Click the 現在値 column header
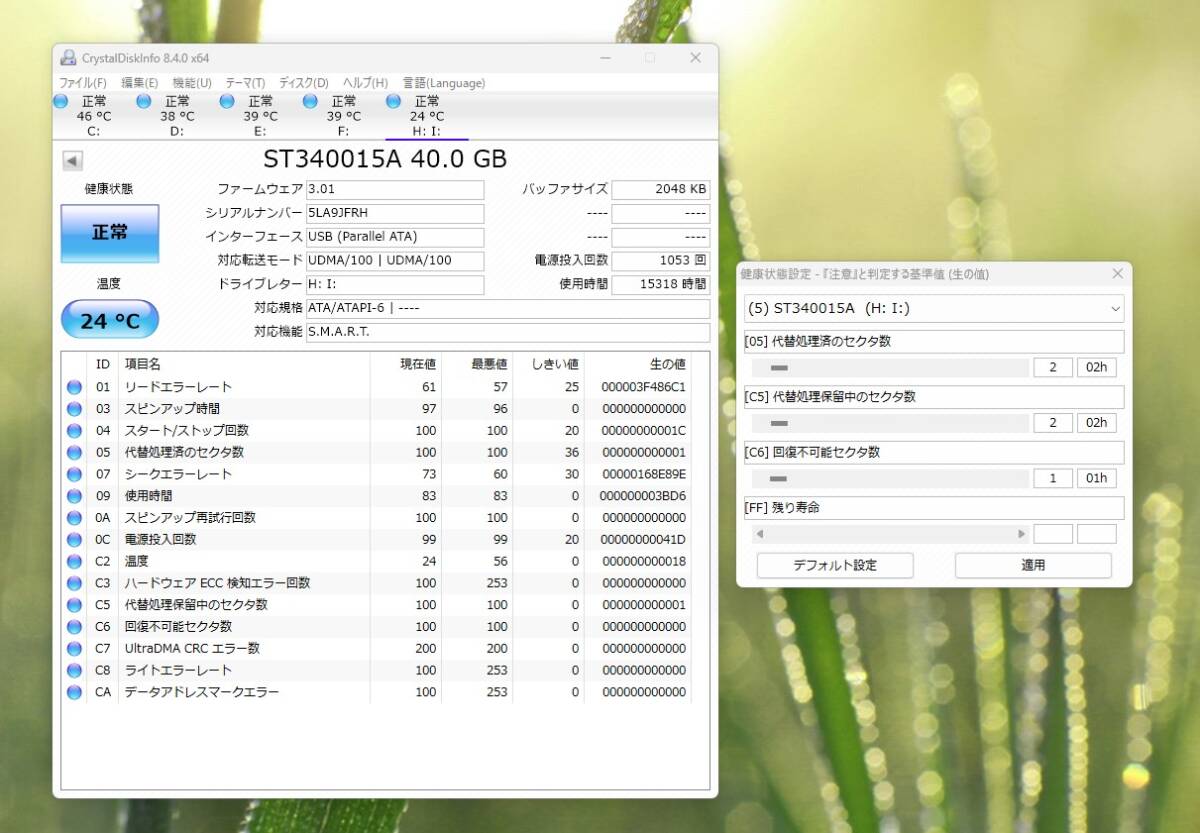The image size is (1200, 833). pos(406,365)
